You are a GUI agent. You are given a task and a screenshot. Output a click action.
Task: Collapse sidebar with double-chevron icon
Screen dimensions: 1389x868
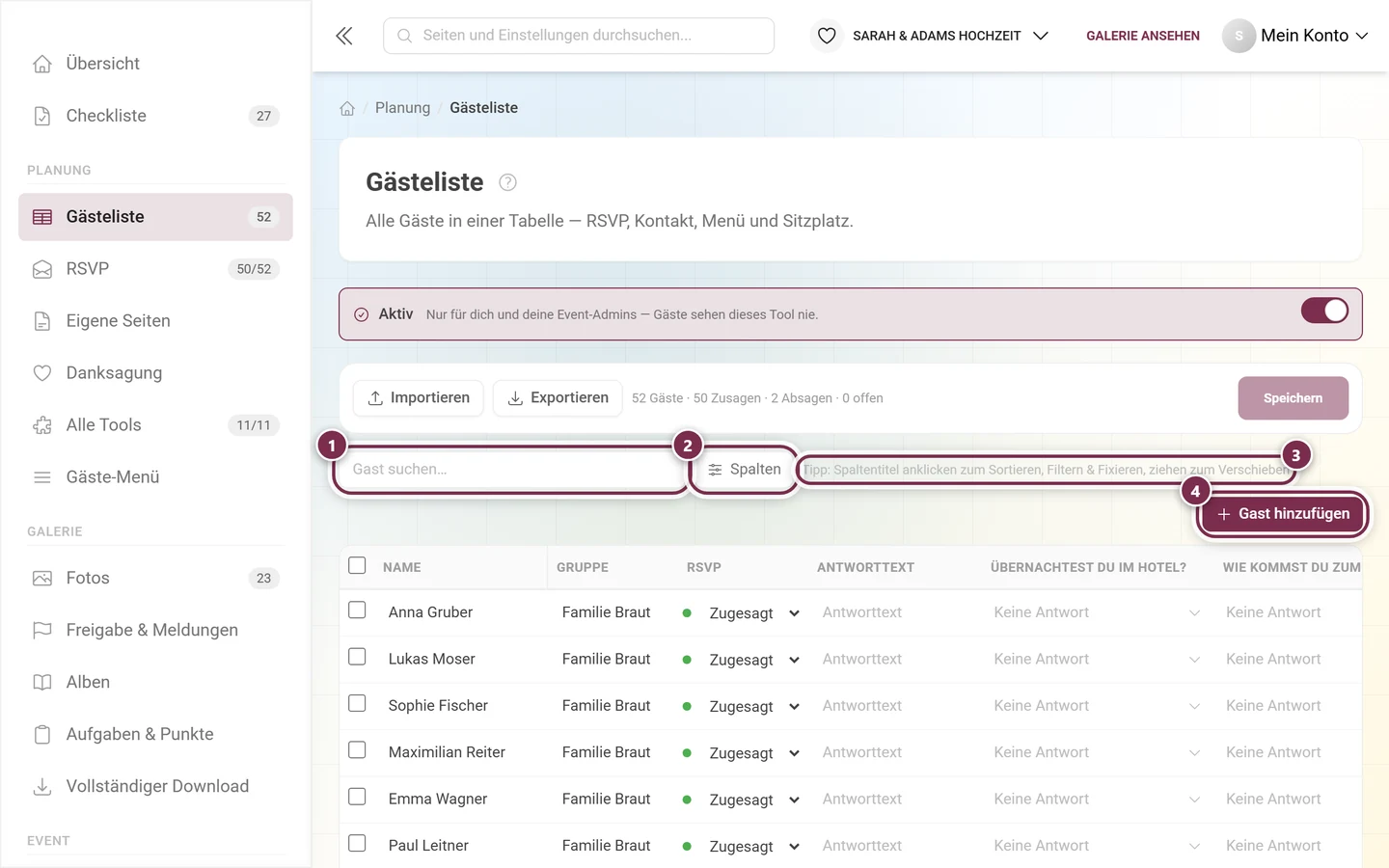344,36
